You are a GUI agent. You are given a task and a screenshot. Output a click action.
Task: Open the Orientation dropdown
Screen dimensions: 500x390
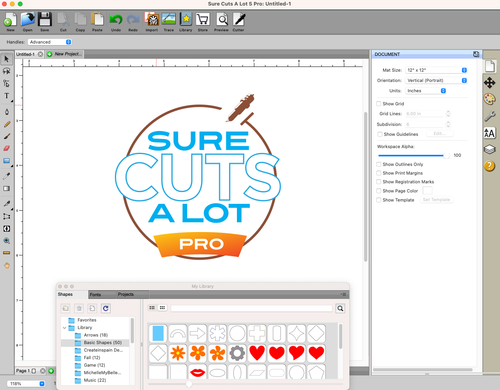coord(436,80)
